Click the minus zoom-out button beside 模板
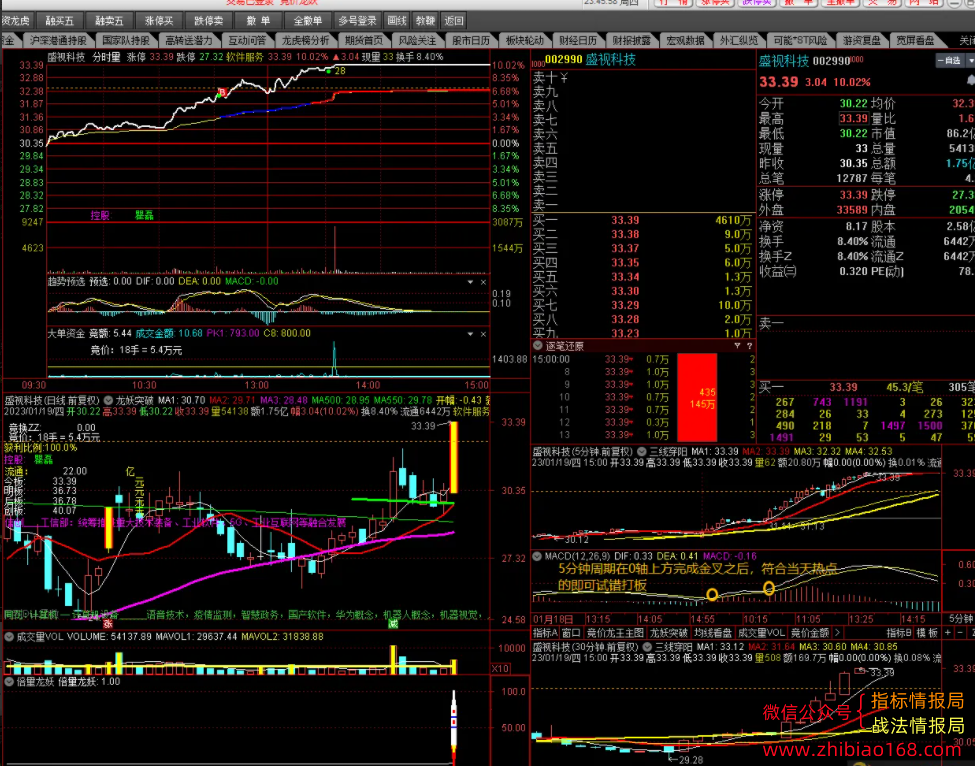 pos(961,633)
